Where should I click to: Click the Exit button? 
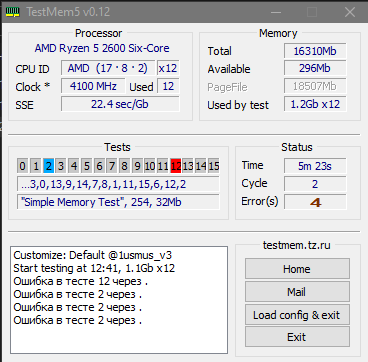pos(297,337)
